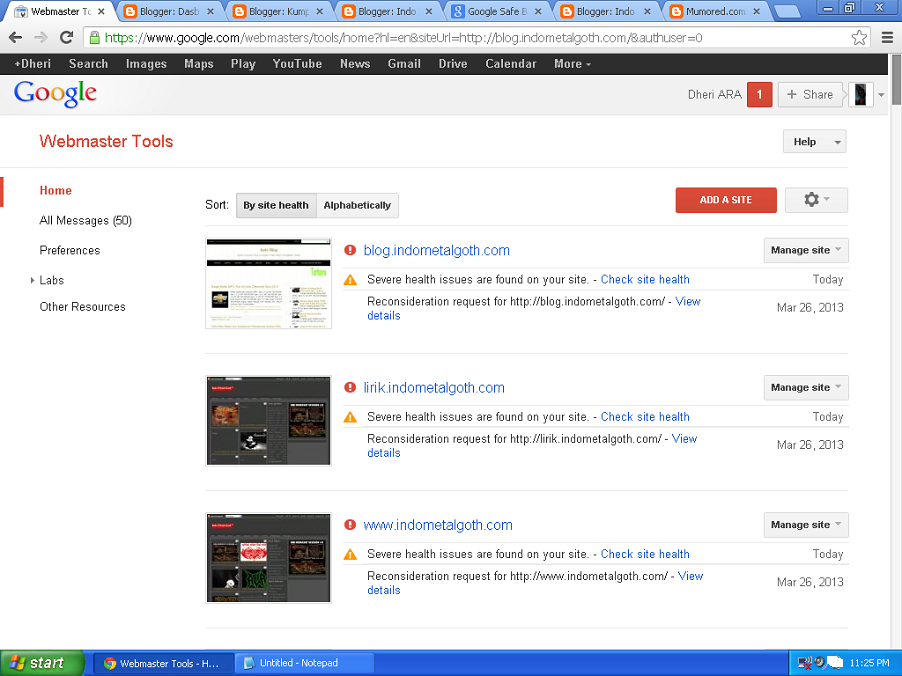Open Manage site dropdown for lirik.indometalgoth.com
The height and width of the screenshot is (676, 902).
click(806, 387)
